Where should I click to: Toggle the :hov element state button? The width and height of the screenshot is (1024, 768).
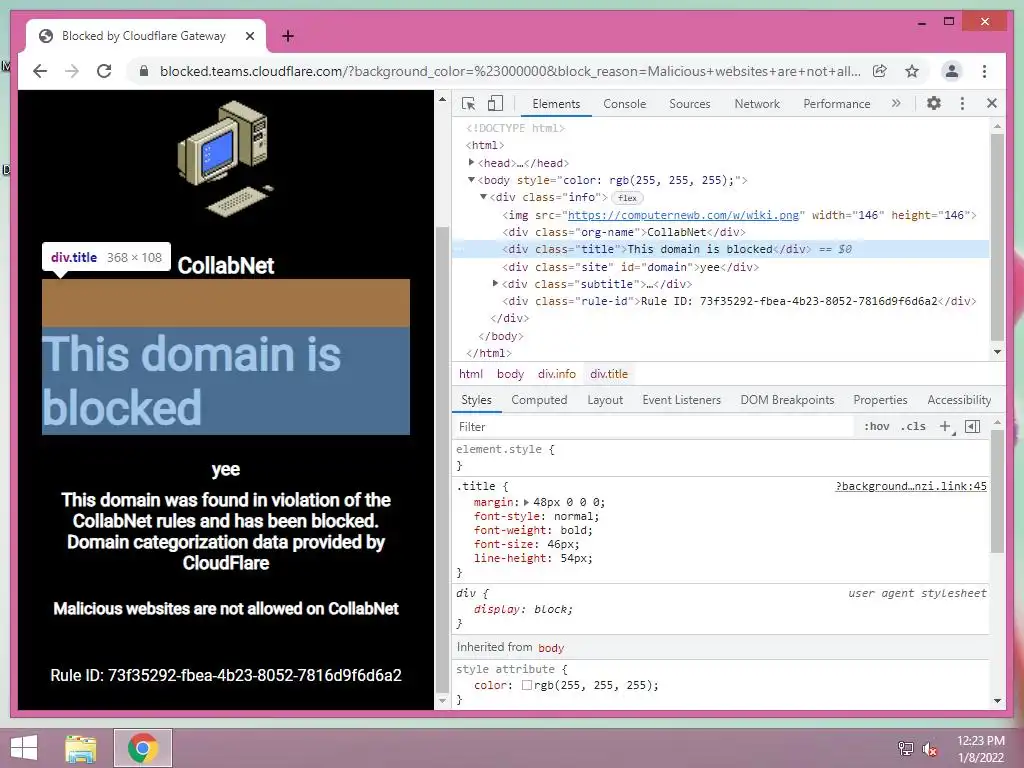tap(876, 426)
